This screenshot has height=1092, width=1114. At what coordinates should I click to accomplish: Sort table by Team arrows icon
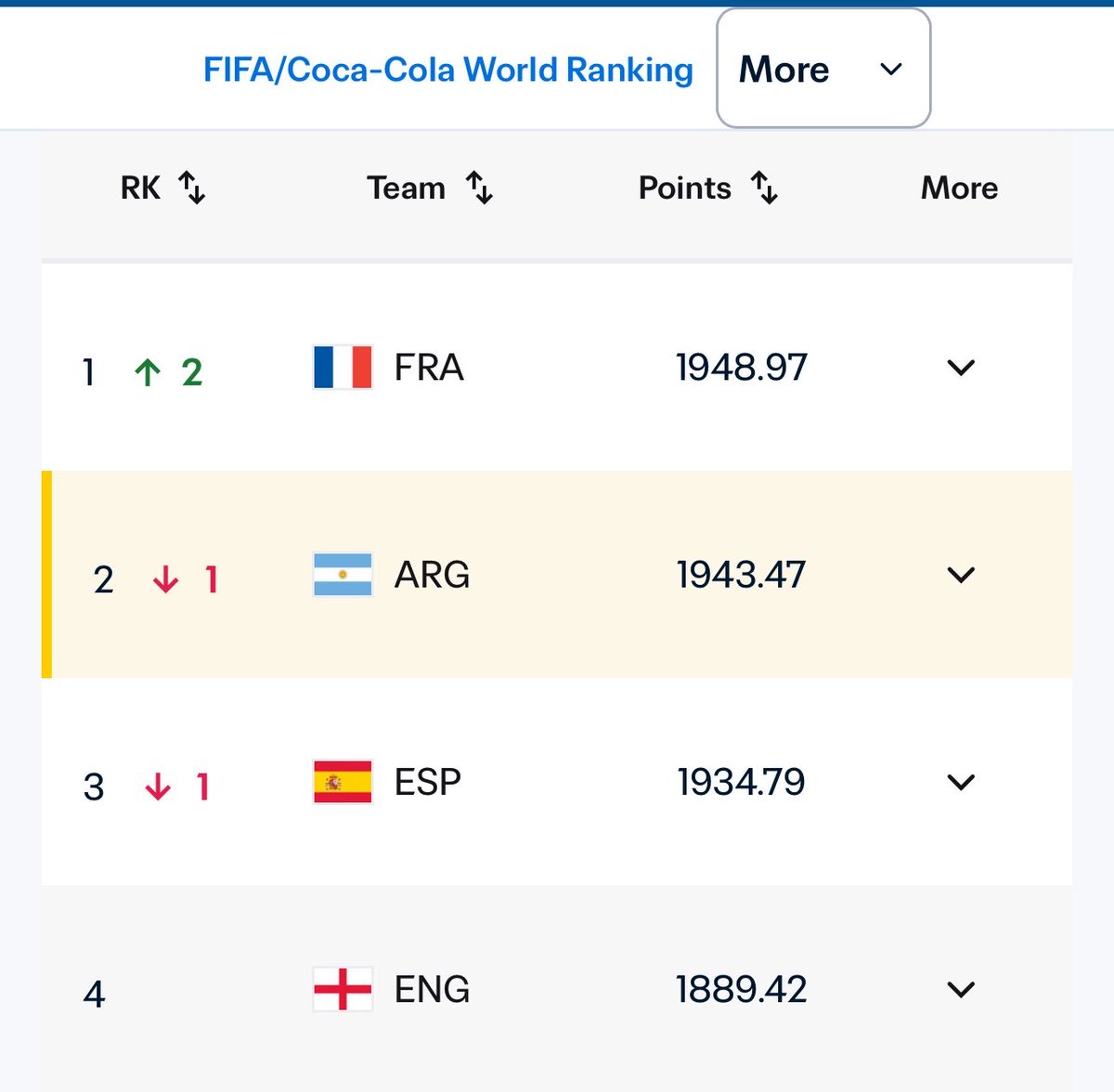point(480,188)
